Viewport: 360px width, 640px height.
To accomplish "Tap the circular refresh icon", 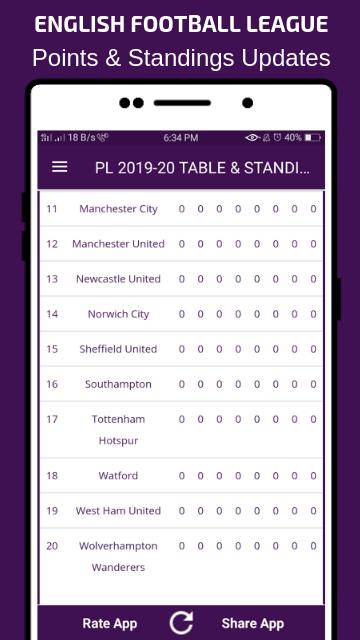I will (181, 623).
